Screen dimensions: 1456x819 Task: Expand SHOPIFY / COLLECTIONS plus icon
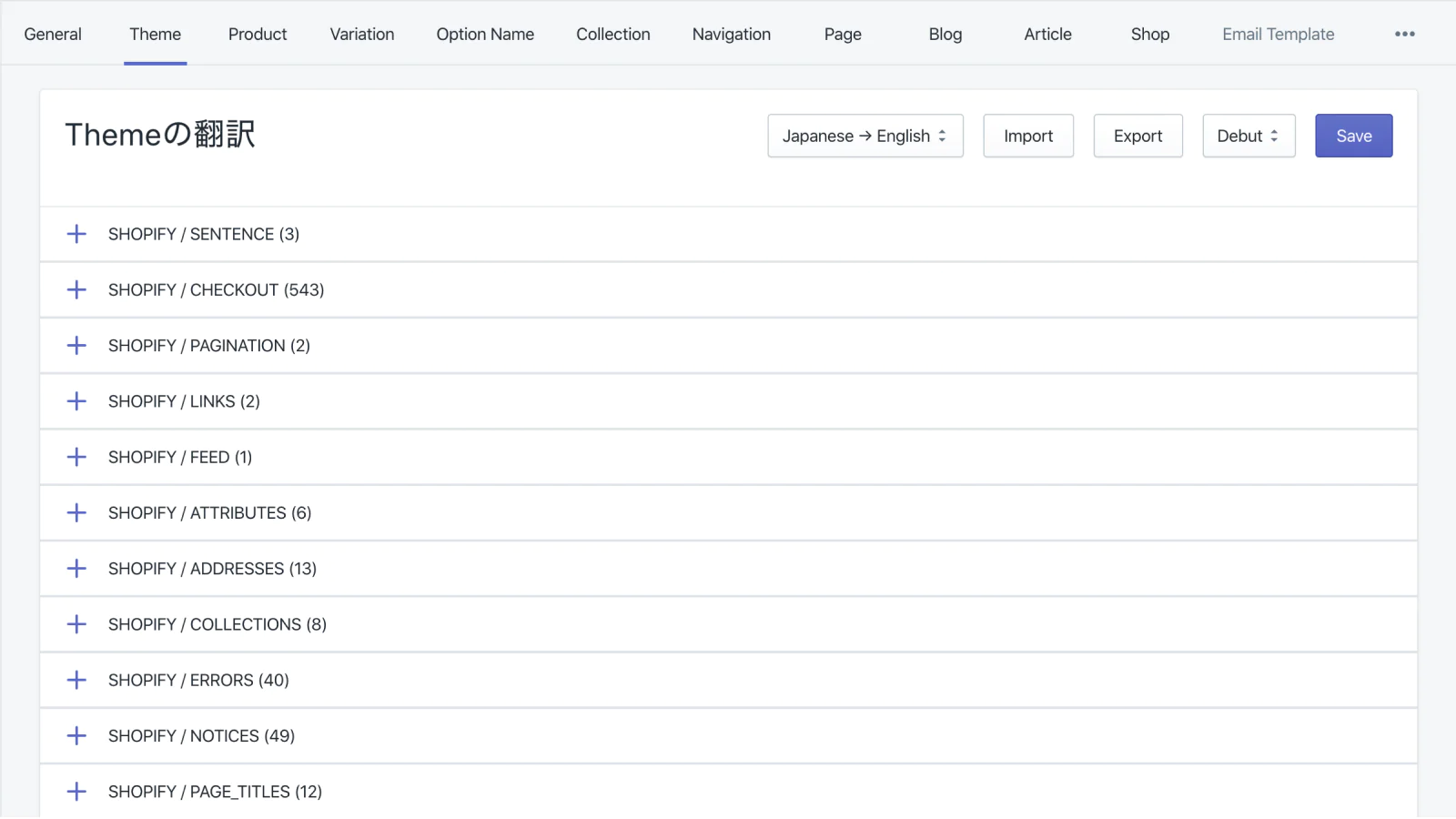76,624
